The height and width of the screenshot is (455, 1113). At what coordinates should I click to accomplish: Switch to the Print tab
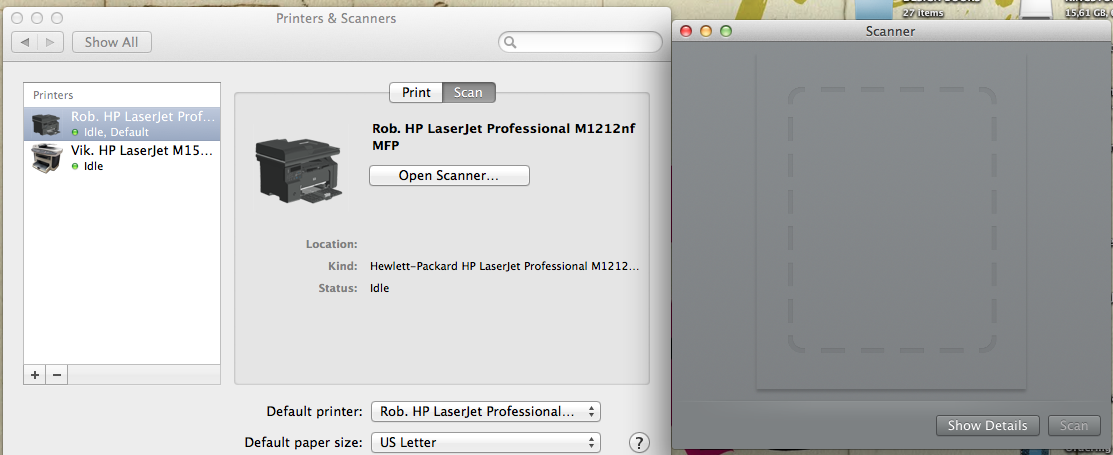click(x=416, y=92)
